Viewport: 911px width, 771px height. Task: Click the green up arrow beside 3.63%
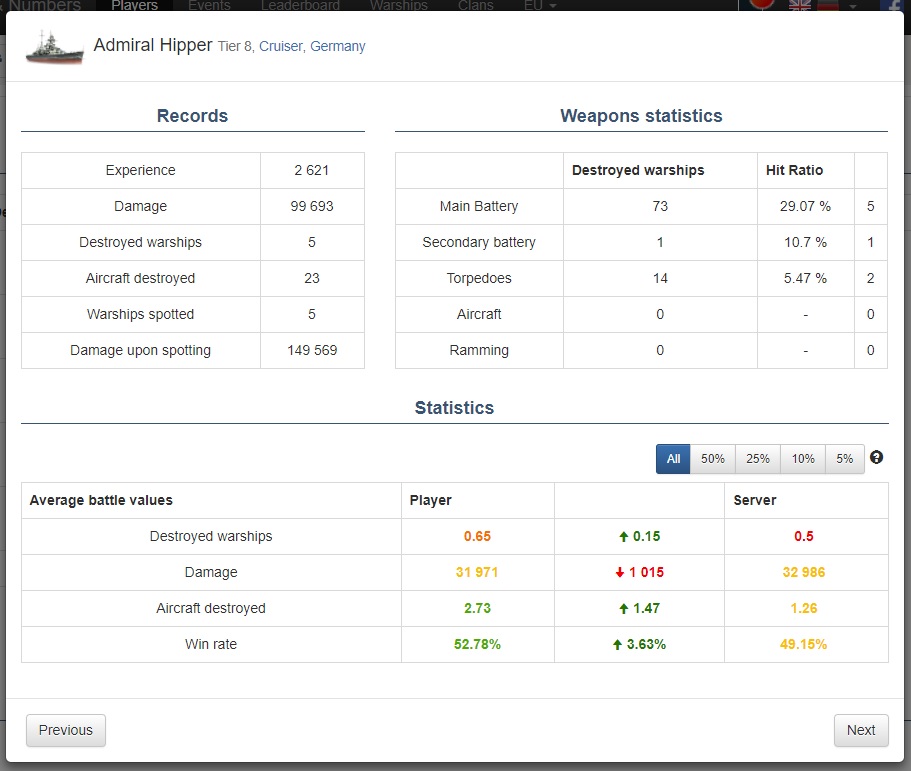pos(618,645)
